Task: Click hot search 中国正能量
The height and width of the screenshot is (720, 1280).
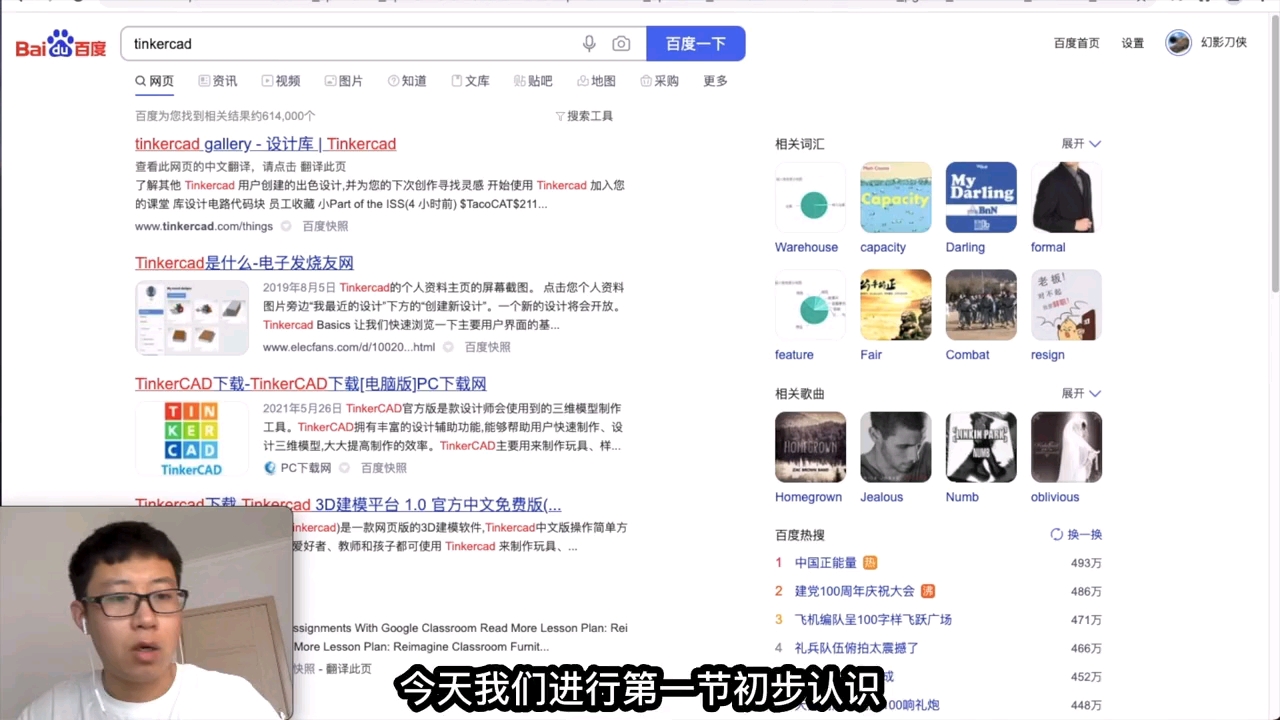Action: point(826,563)
